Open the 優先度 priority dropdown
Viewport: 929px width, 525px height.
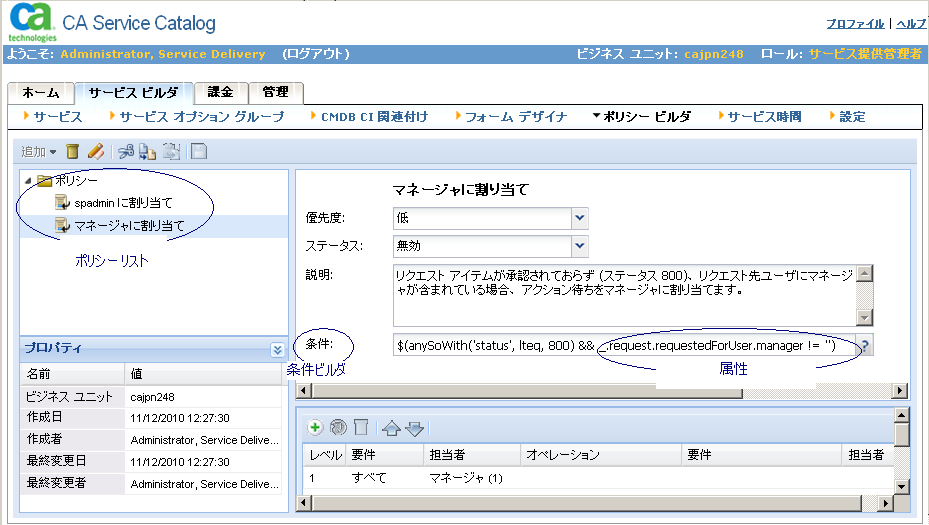point(579,218)
